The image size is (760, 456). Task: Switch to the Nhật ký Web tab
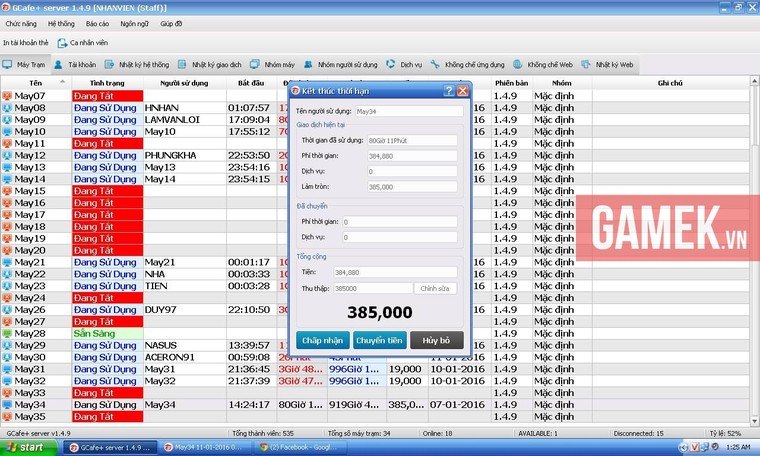[608, 64]
